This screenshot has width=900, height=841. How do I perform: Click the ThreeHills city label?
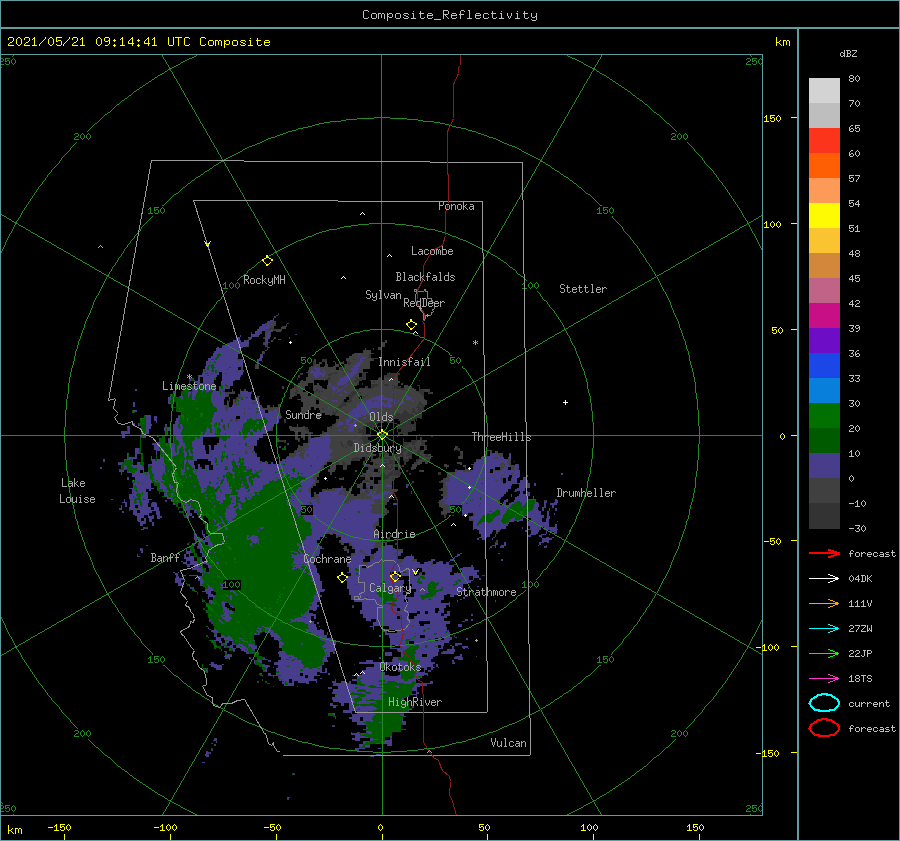click(x=502, y=437)
